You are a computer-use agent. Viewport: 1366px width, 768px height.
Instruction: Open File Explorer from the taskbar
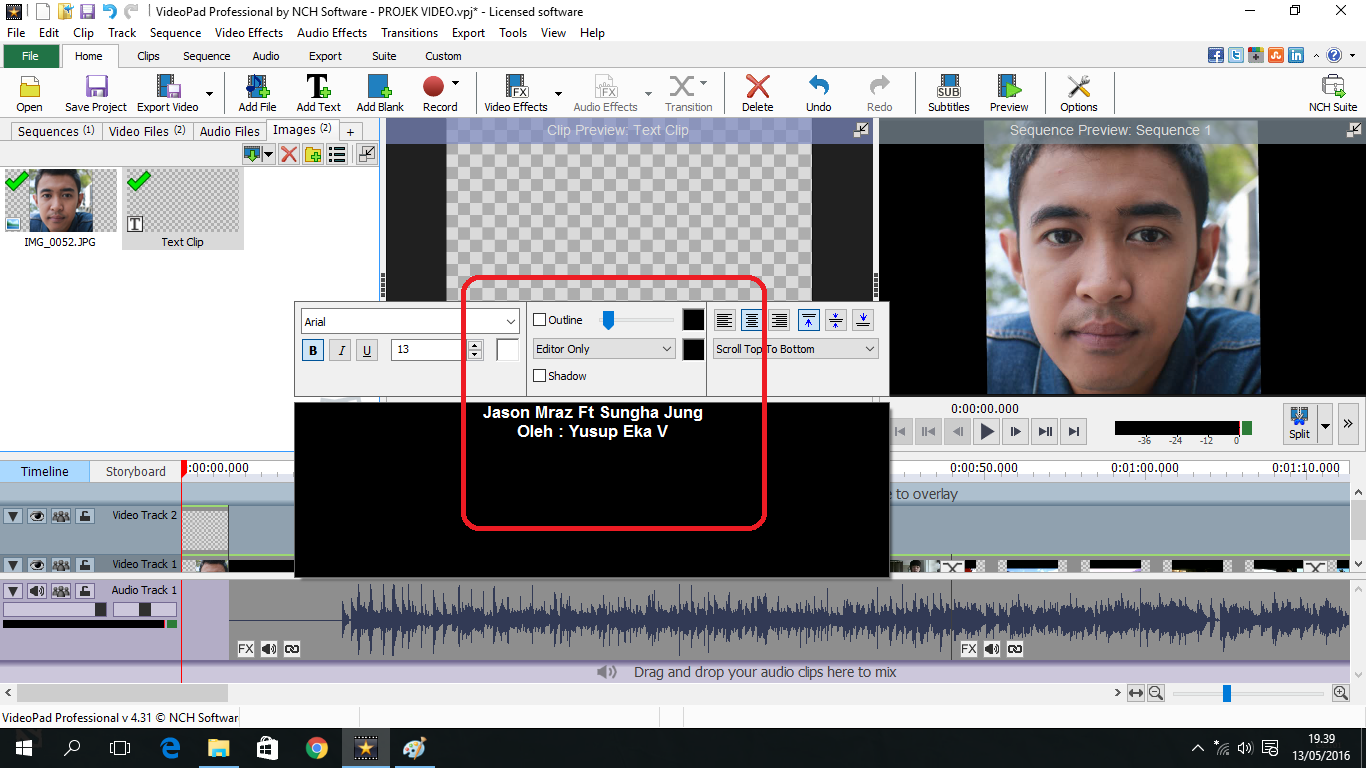(x=218, y=748)
